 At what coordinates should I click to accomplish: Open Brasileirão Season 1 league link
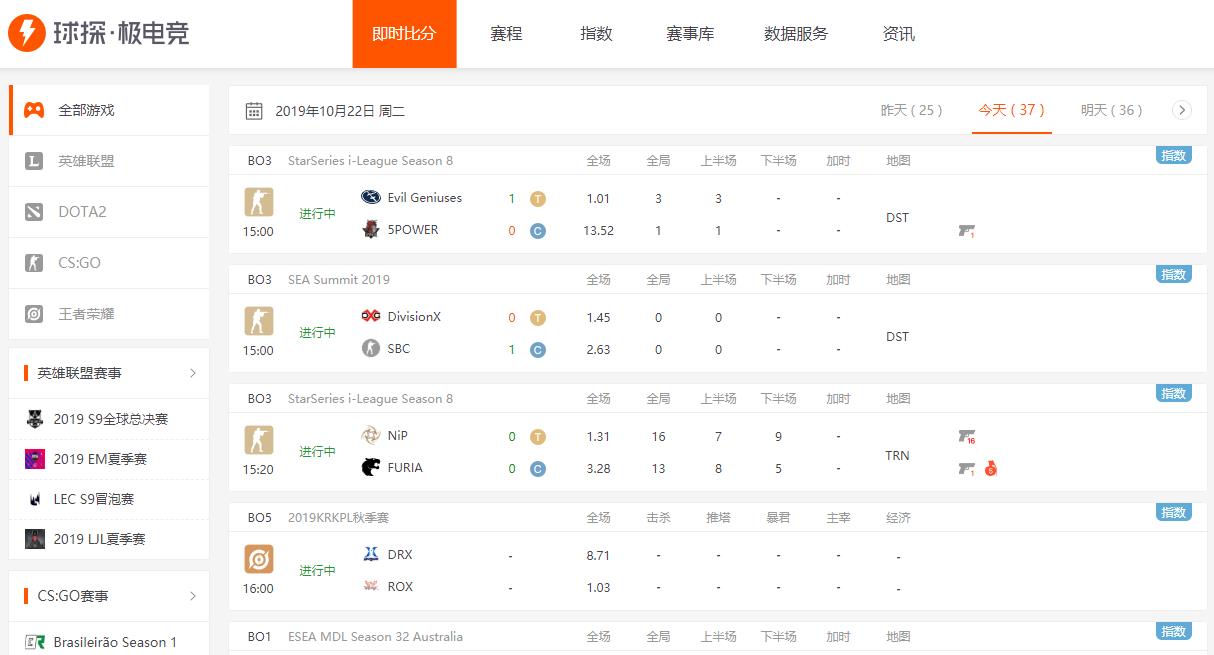click(115, 643)
